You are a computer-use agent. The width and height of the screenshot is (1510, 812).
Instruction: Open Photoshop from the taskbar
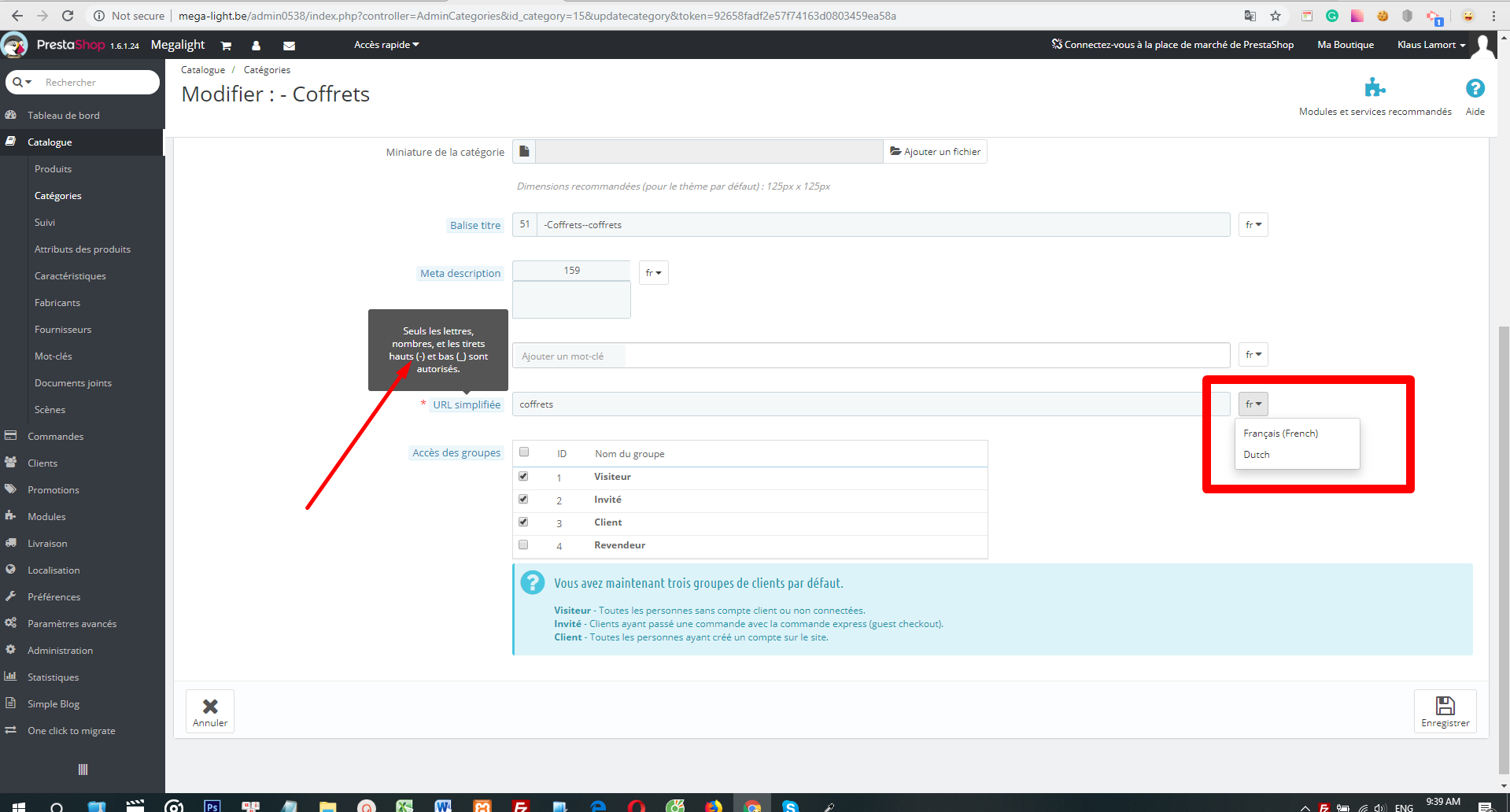coord(212,806)
